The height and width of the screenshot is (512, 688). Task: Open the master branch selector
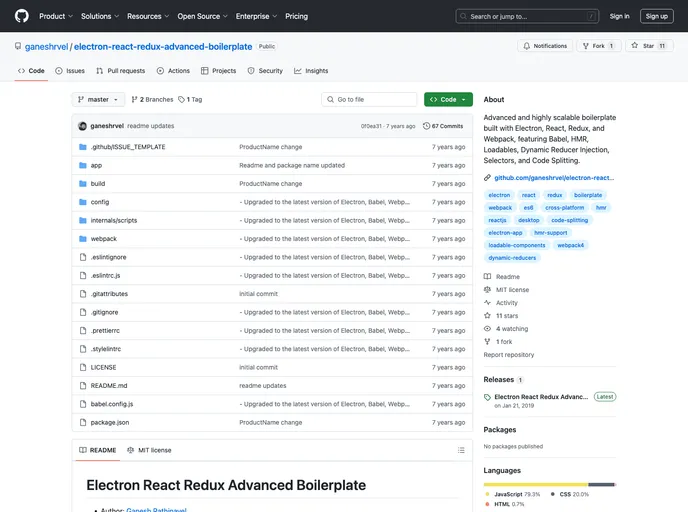98,100
